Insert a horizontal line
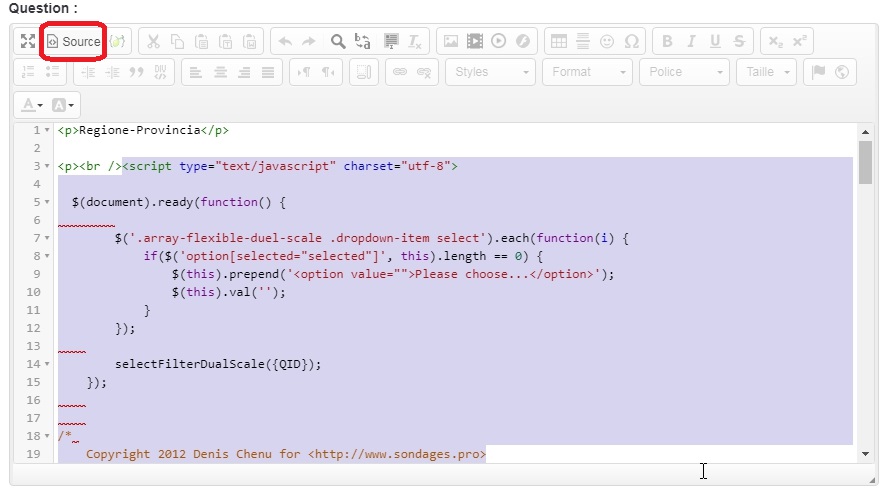 pyautogui.click(x=583, y=41)
